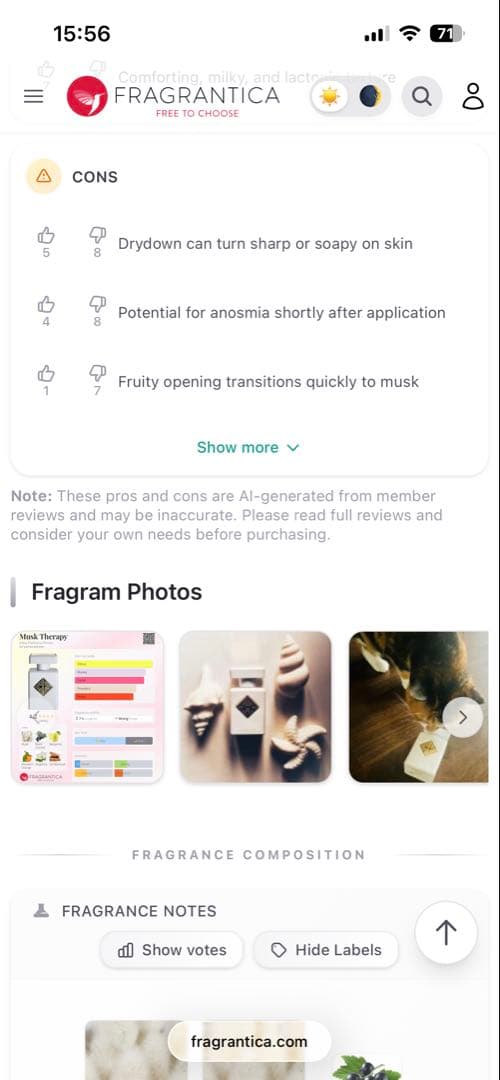The height and width of the screenshot is (1080, 500).
Task: Advance Fragram Photos carousel with right chevron
Action: pos(462,718)
